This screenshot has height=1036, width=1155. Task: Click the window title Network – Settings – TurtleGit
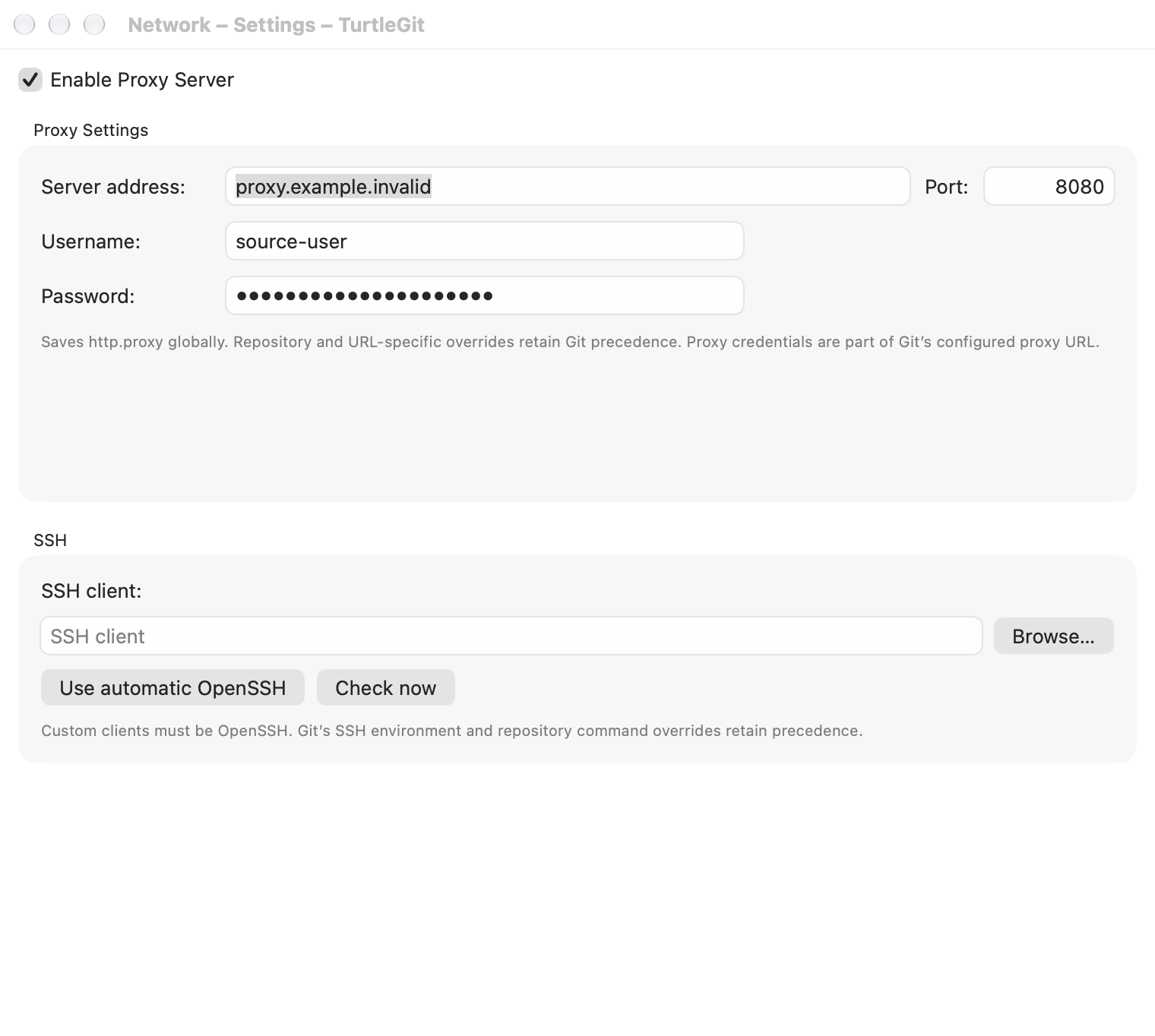(x=276, y=25)
